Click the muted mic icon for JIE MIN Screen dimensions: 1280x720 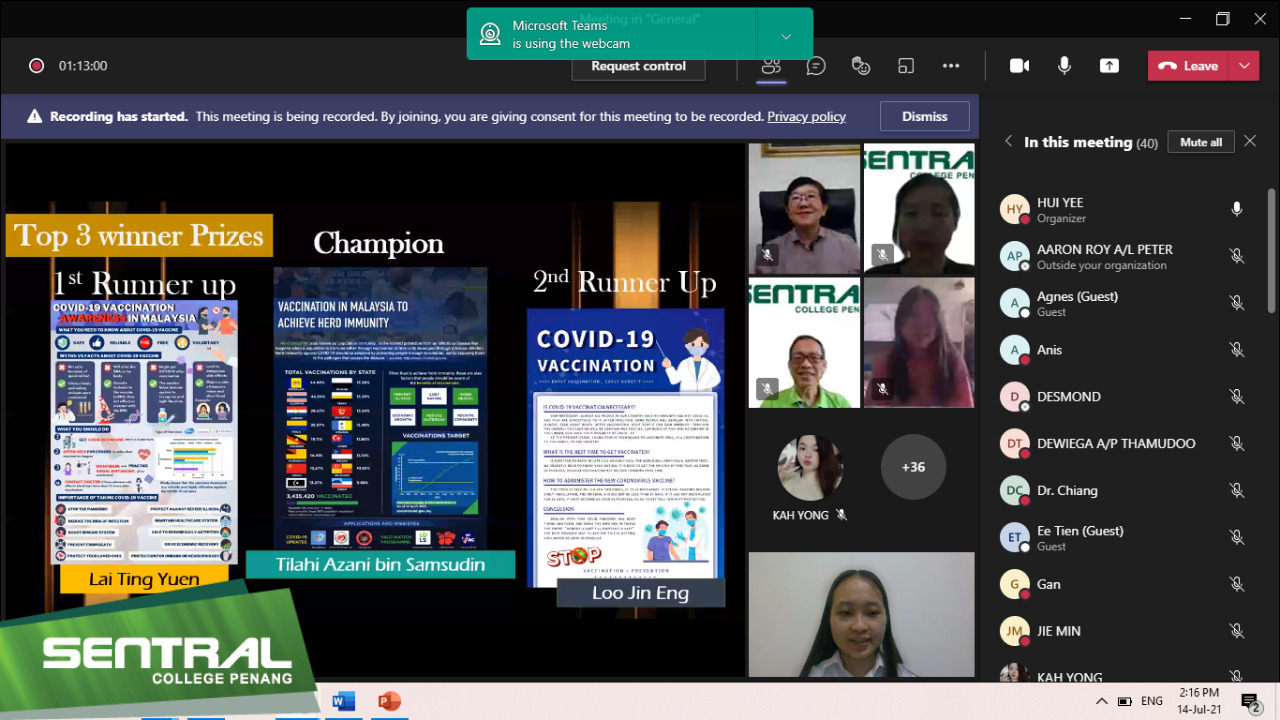[x=1237, y=631]
